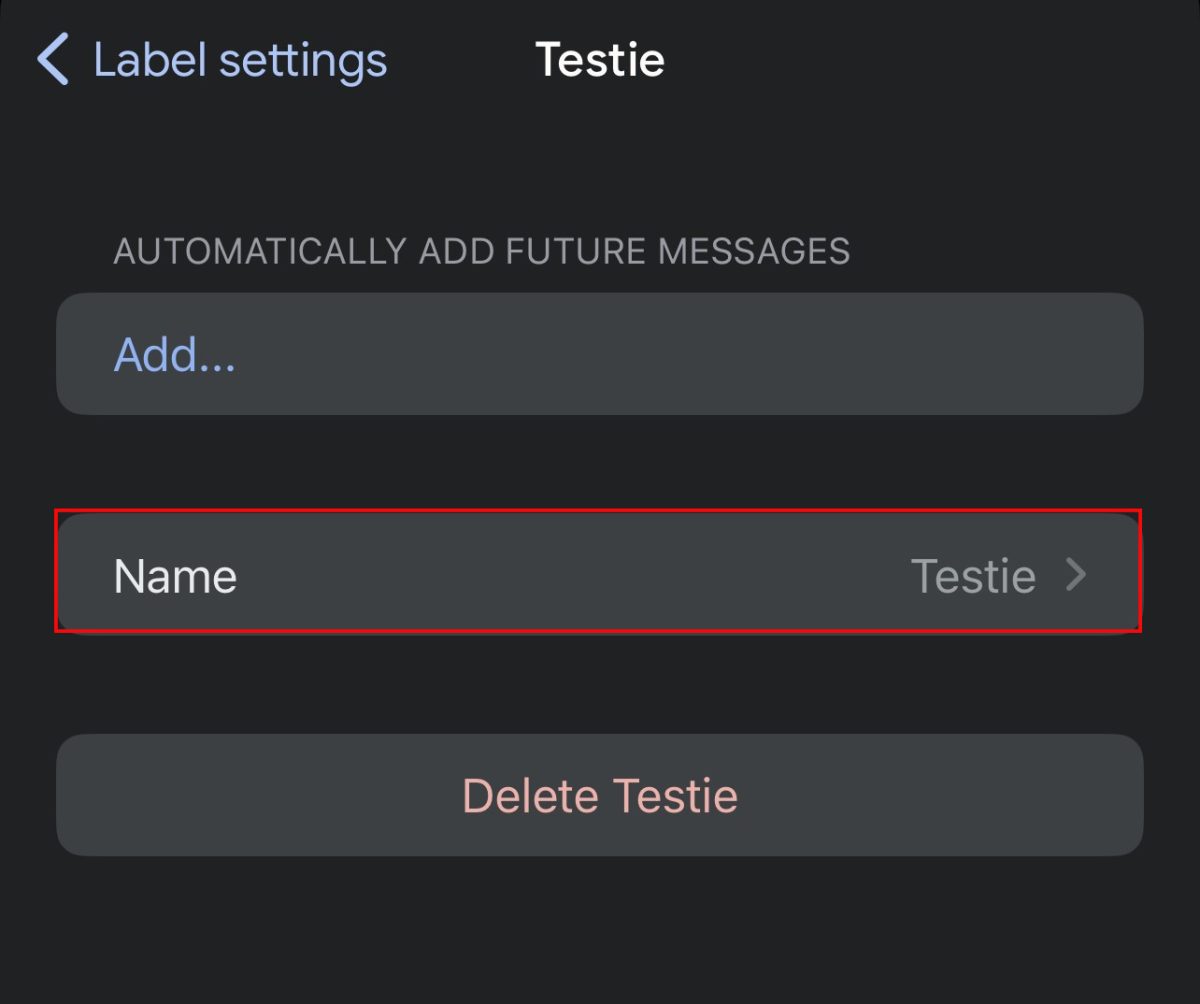1200x1004 pixels.
Task: Tap the Label settings back link
Action: pos(238,60)
